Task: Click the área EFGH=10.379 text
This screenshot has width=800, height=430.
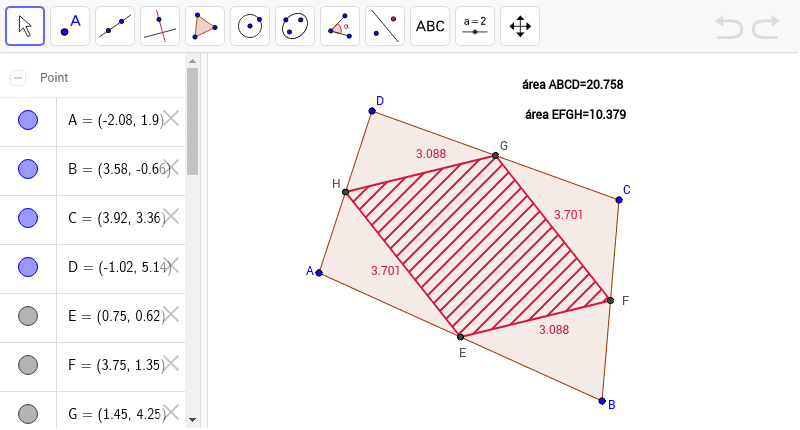Action: pyautogui.click(x=576, y=114)
